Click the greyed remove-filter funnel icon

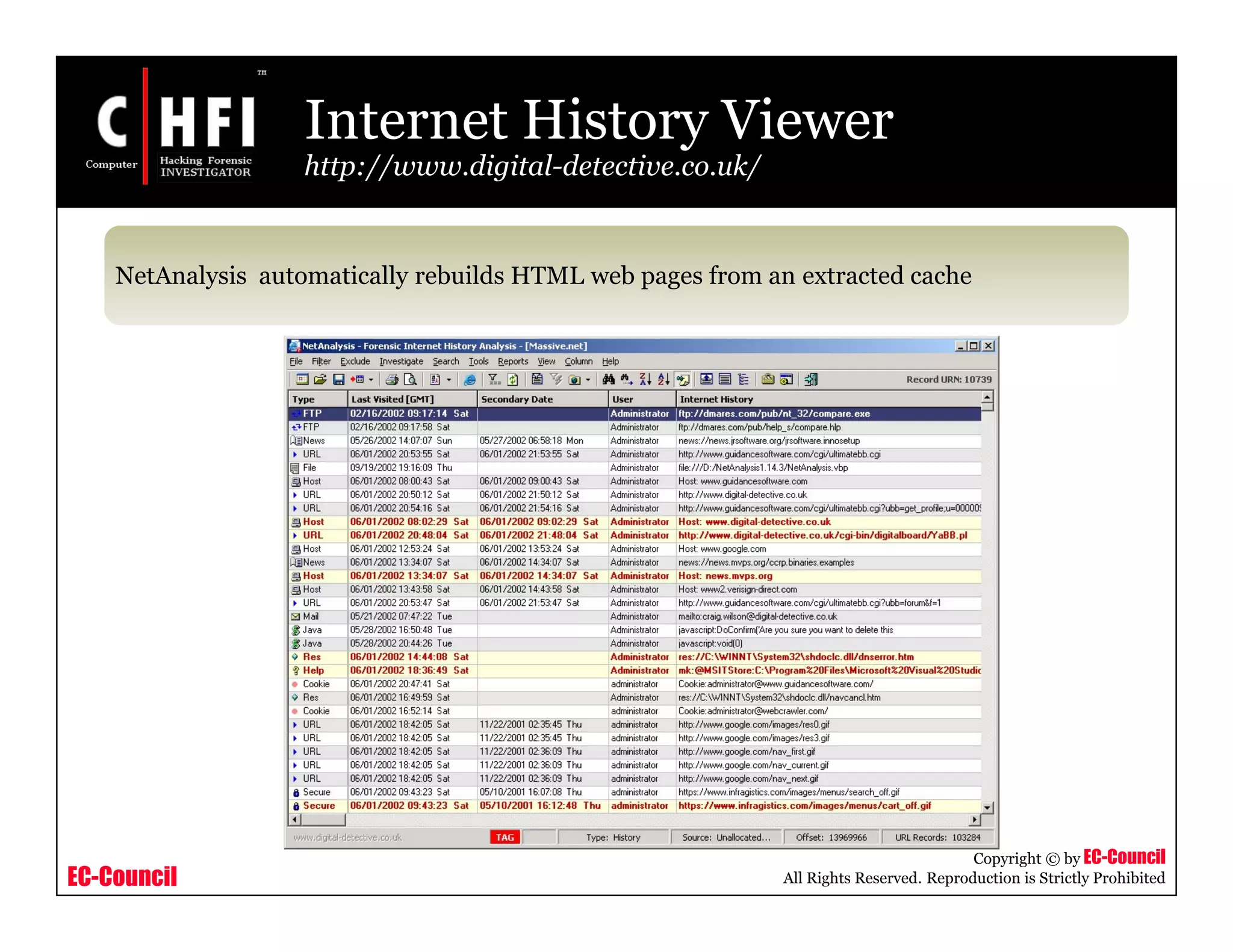click(556, 379)
